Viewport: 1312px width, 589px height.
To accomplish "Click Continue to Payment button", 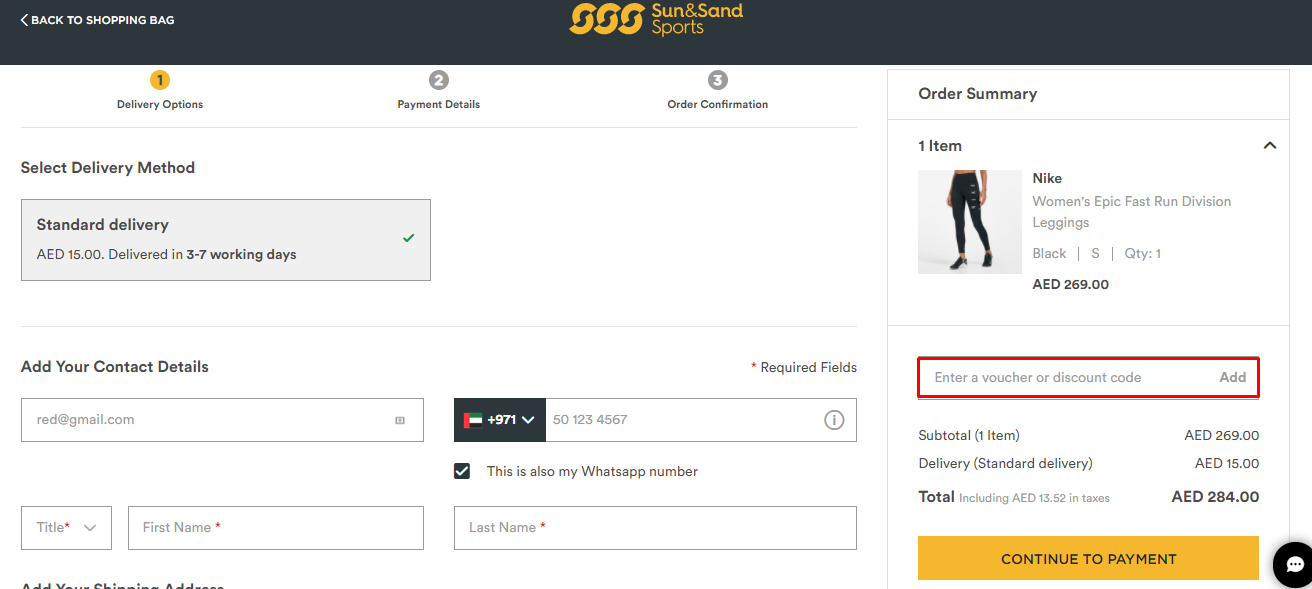I will pos(1088,559).
